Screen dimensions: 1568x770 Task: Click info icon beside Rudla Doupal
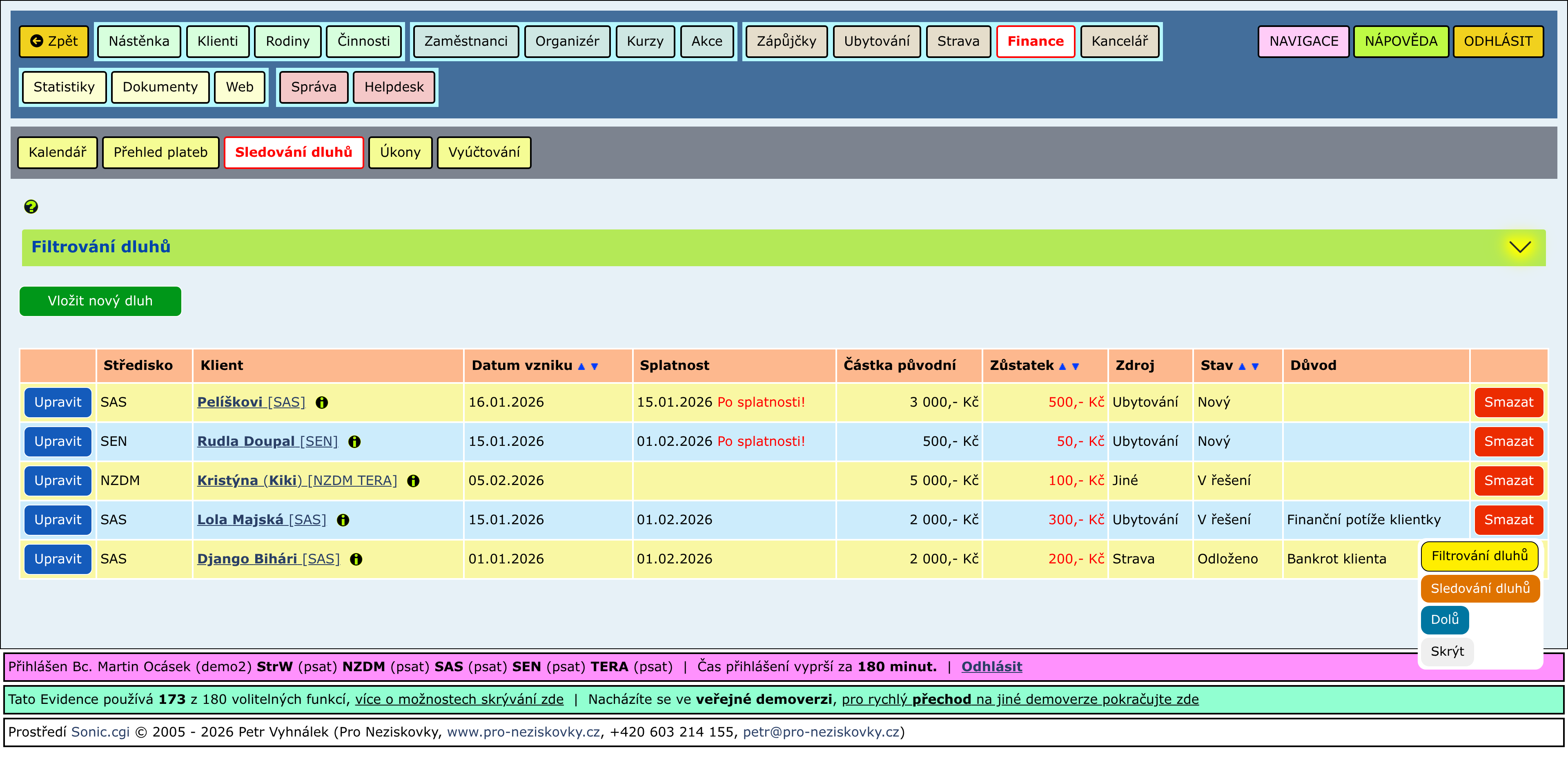[x=354, y=442]
